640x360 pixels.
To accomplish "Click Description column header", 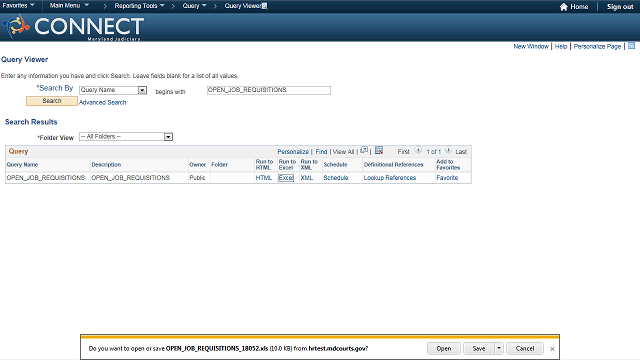I will pos(106,164).
